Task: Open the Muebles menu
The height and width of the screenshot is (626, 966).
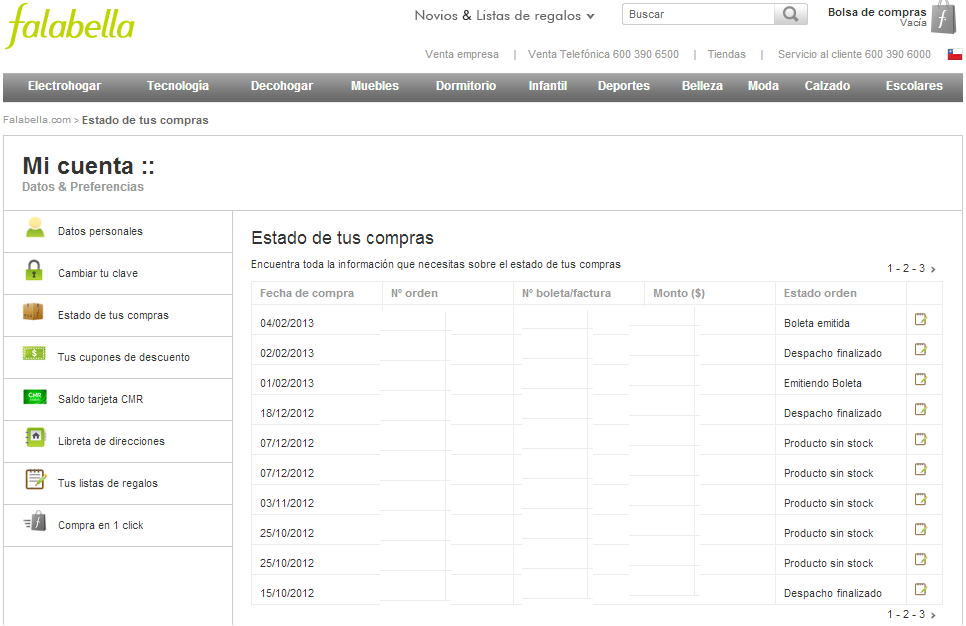Action: click(375, 86)
